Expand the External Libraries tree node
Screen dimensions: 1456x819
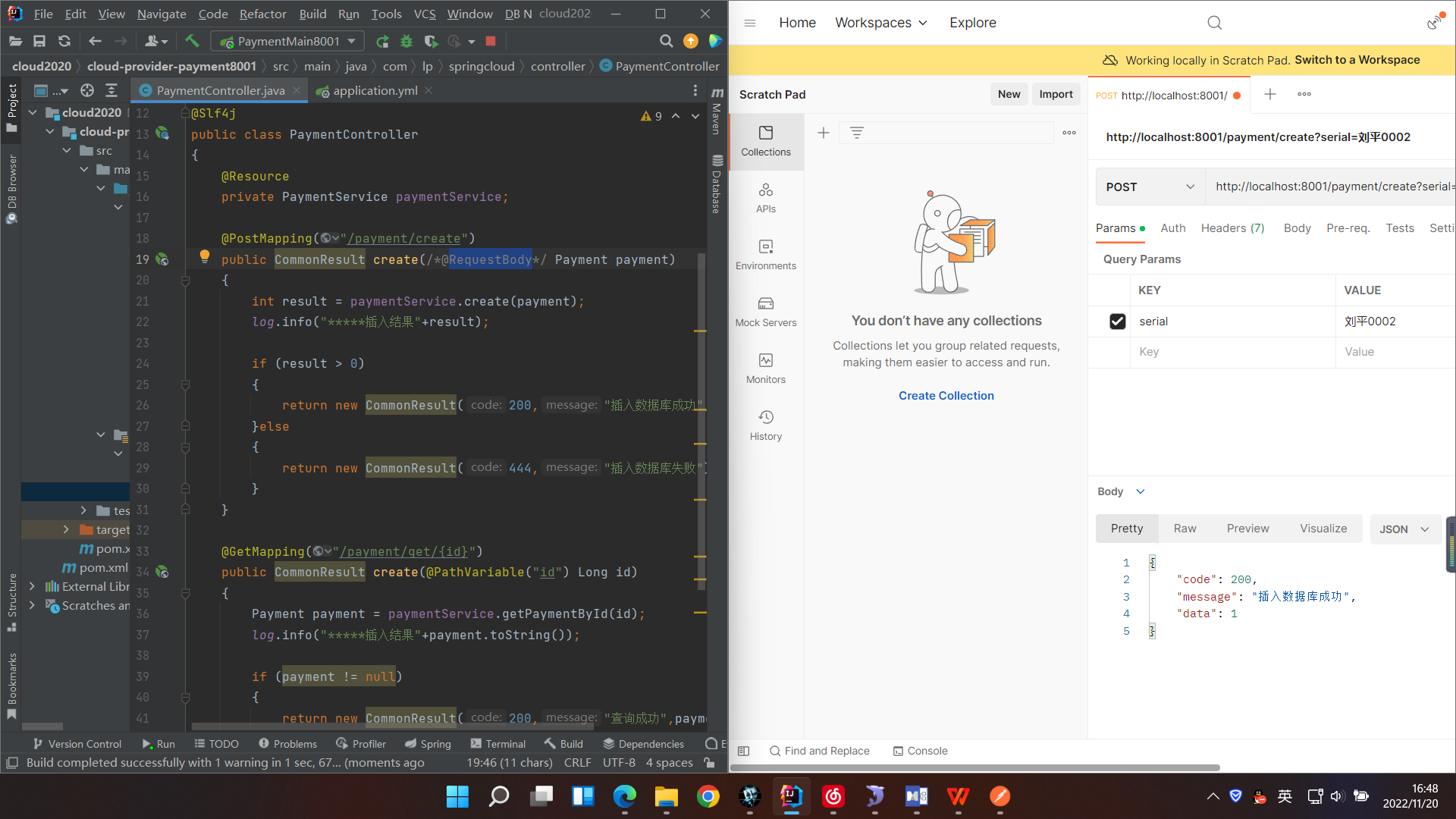pyautogui.click(x=32, y=586)
